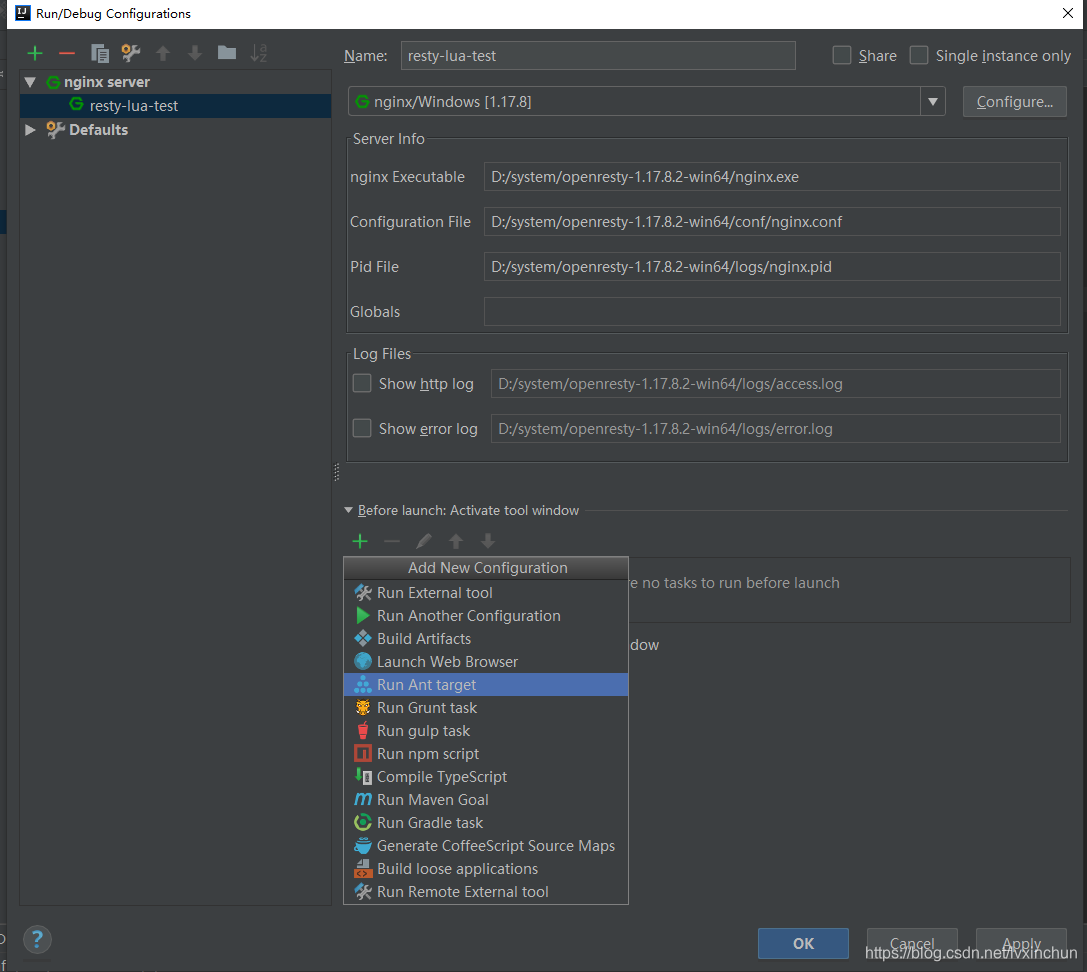Screen dimensions: 1087x972
Task: Copy the selected configuration
Action: point(100,53)
